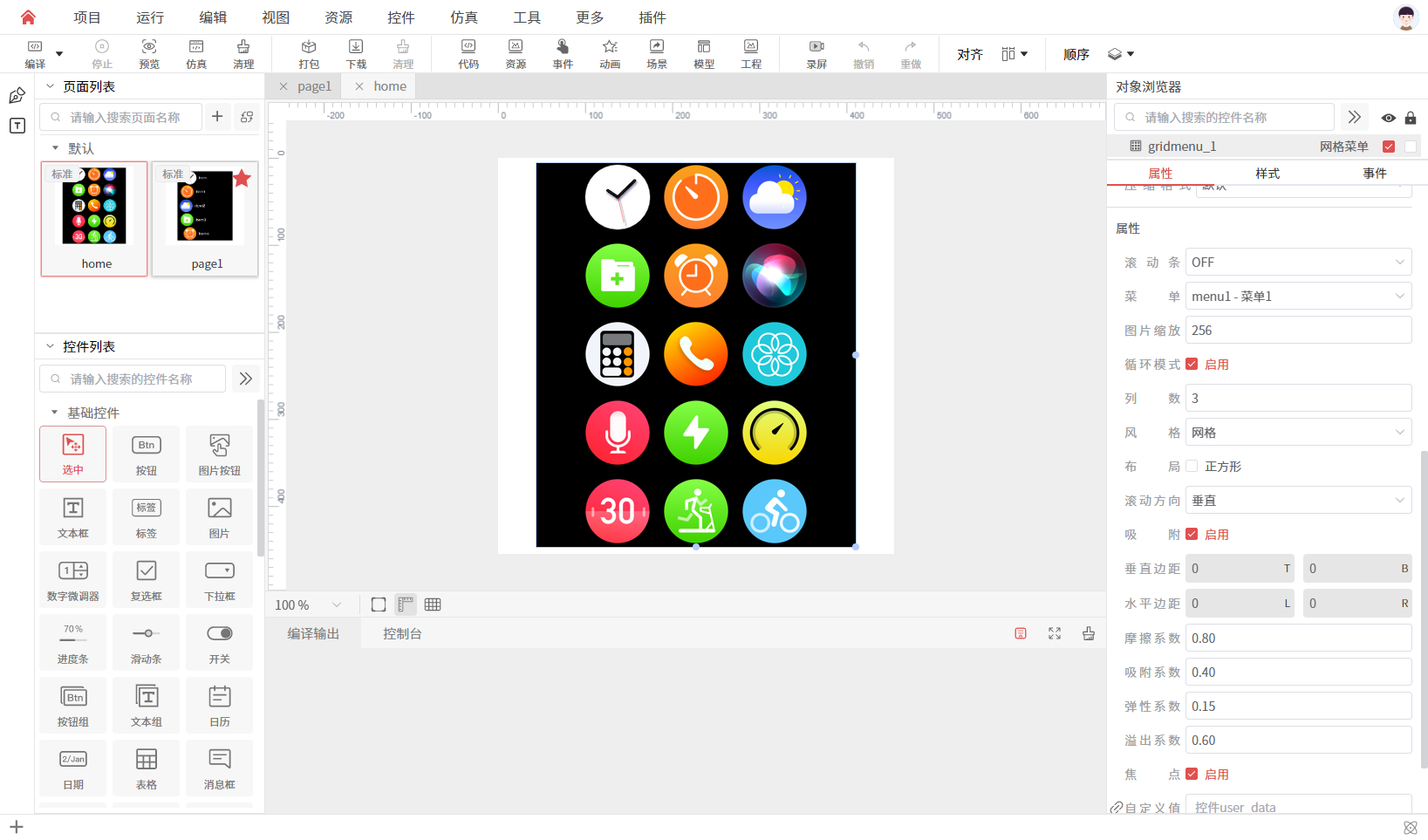Open the 滚动方向 垂直 dropdown

[x=1298, y=501]
